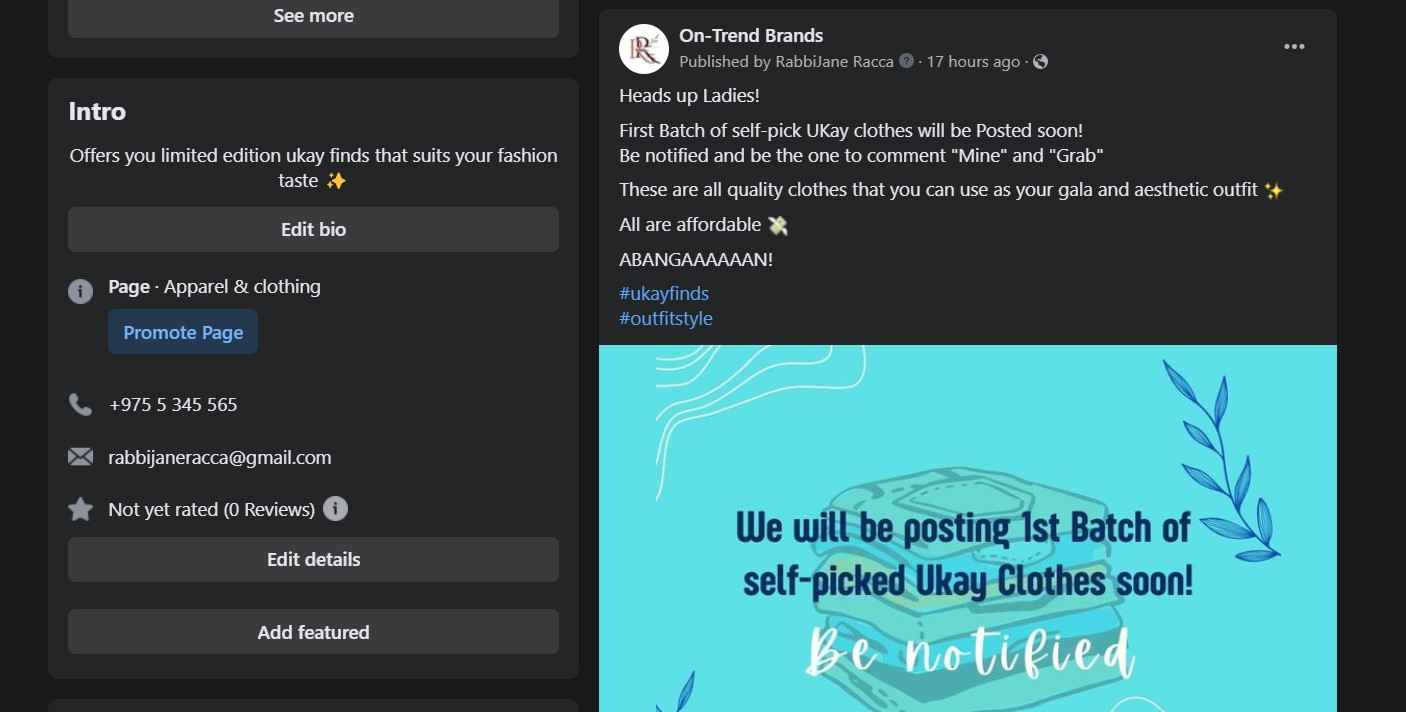Click the email envelope icon
1406x712 pixels.
click(x=80, y=457)
